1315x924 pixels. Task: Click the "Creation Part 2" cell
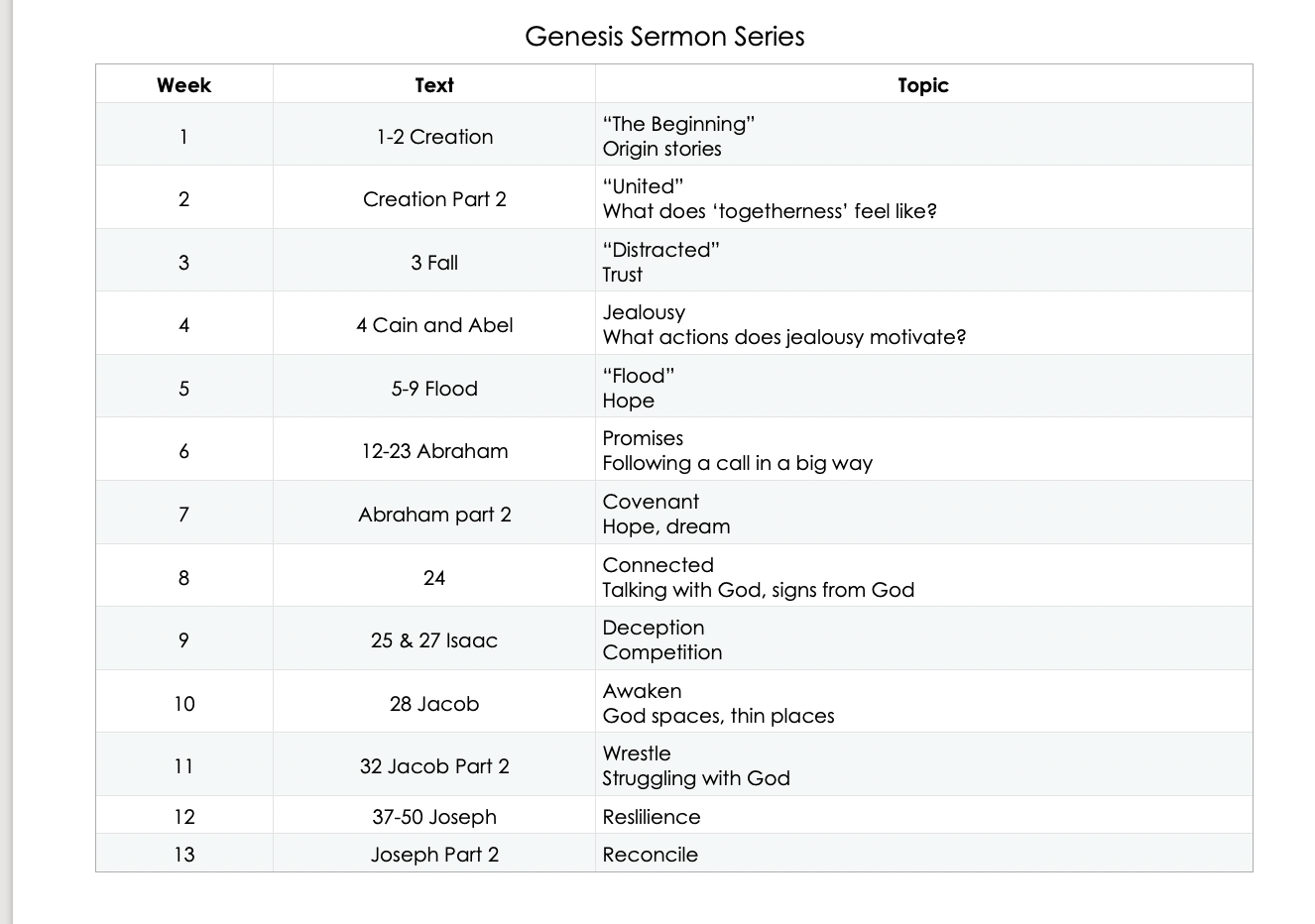click(x=434, y=199)
